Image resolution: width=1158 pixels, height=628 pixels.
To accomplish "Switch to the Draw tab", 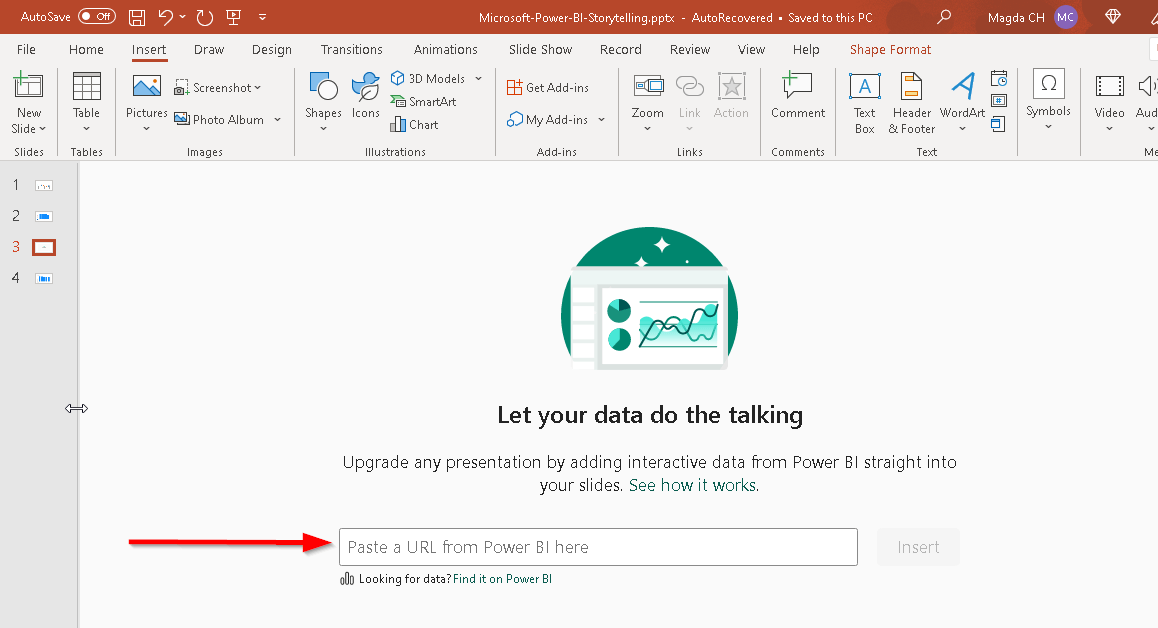I will pos(209,50).
